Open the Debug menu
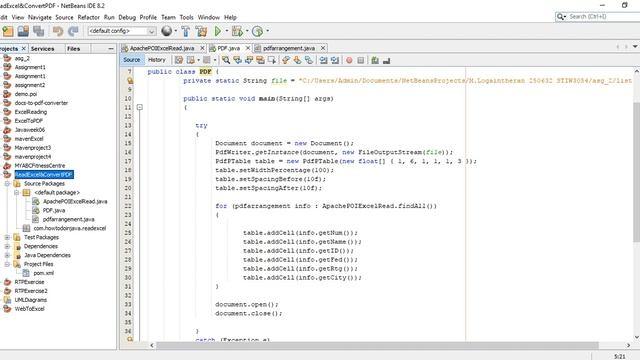This screenshot has height=360, width=640. pos(127,17)
